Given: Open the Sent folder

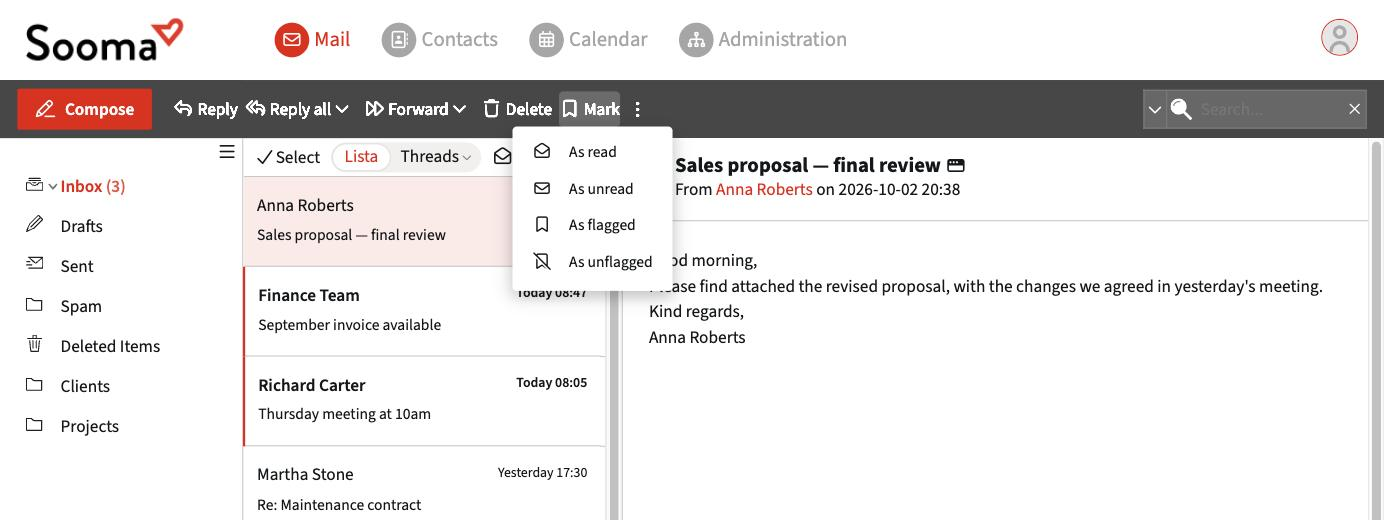Looking at the screenshot, I should coord(77,266).
